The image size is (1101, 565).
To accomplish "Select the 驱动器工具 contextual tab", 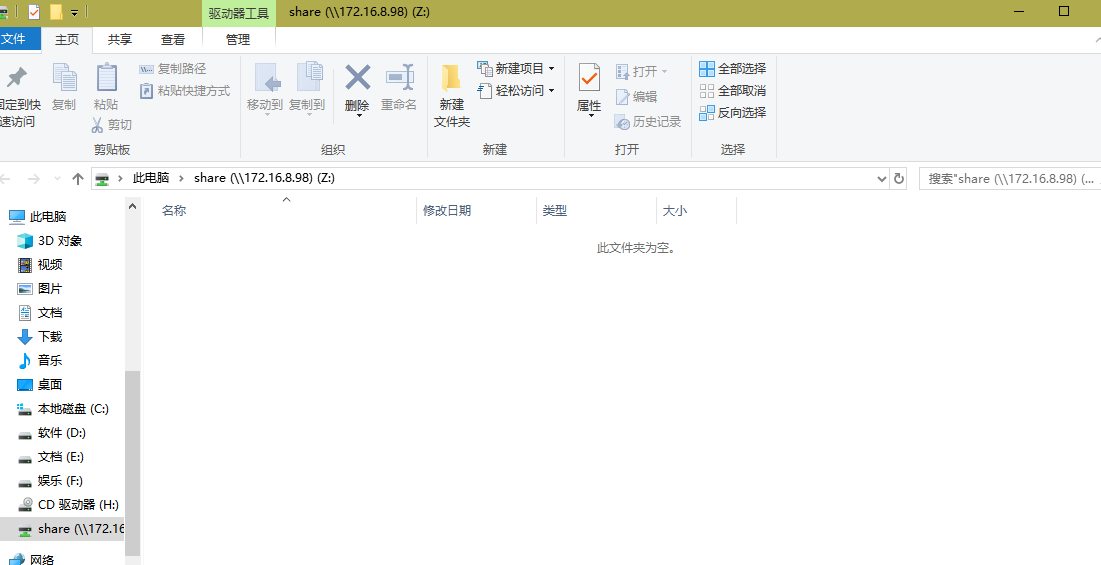I will point(239,13).
